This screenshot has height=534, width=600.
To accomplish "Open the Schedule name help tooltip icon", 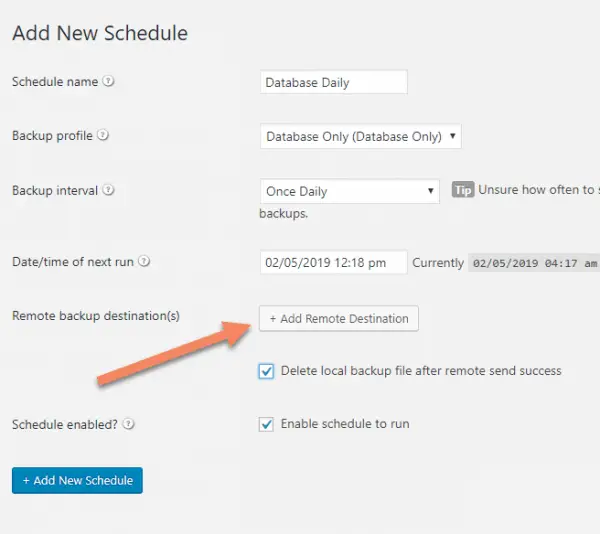I will (109, 81).
